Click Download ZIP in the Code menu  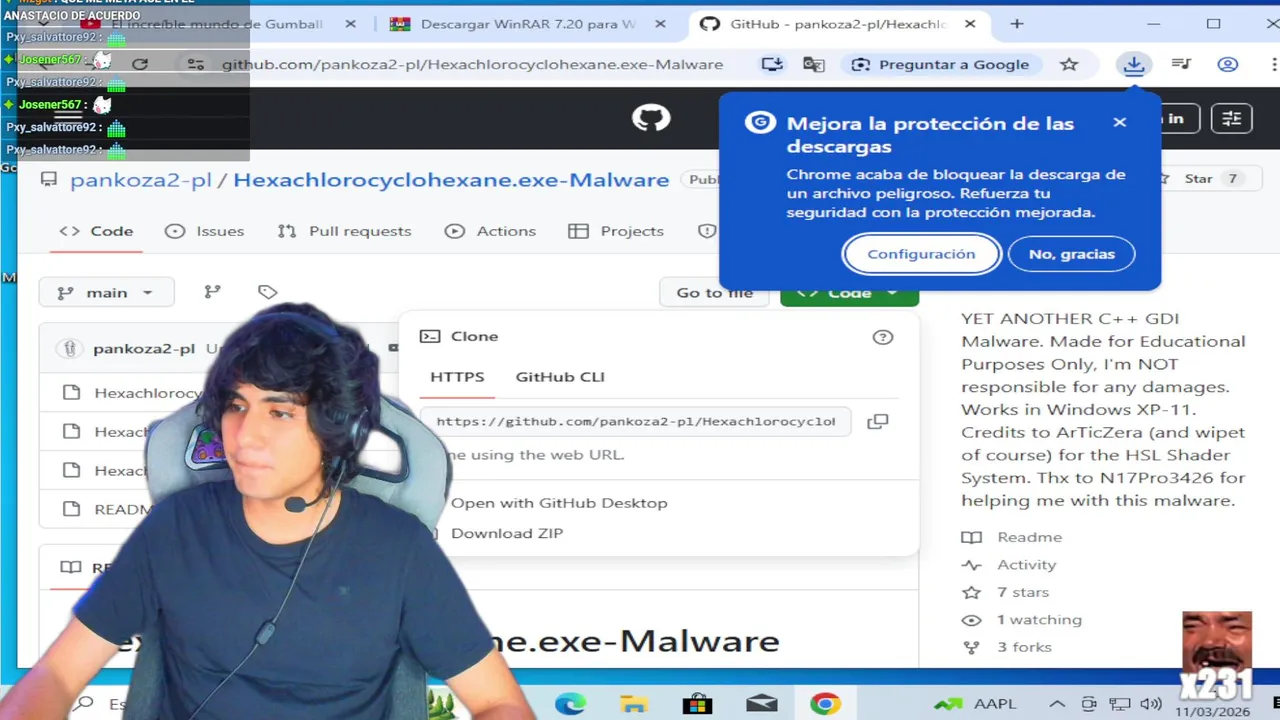click(x=507, y=533)
